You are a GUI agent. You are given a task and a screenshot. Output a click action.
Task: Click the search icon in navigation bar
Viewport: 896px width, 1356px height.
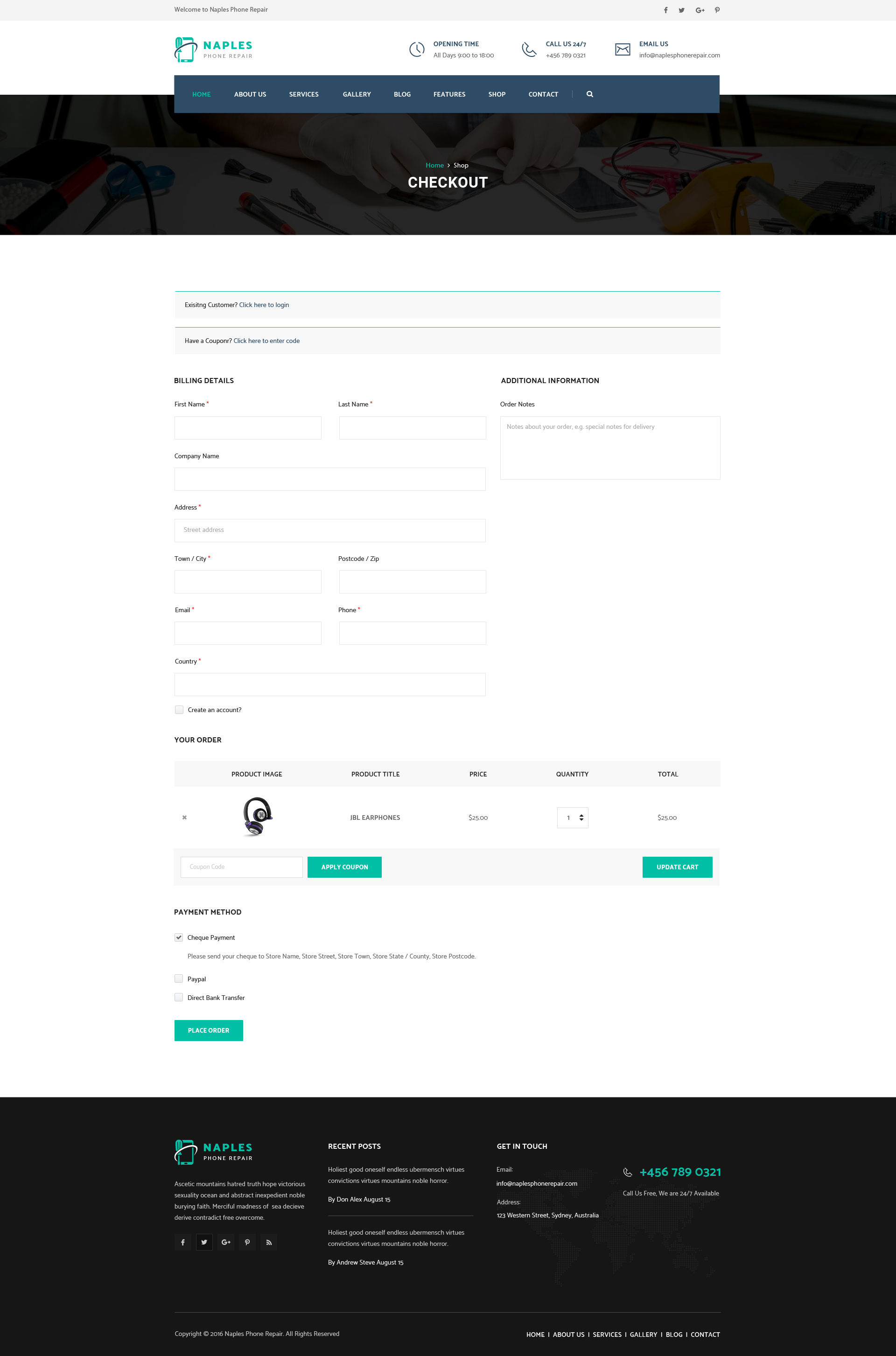tap(590, 94)
